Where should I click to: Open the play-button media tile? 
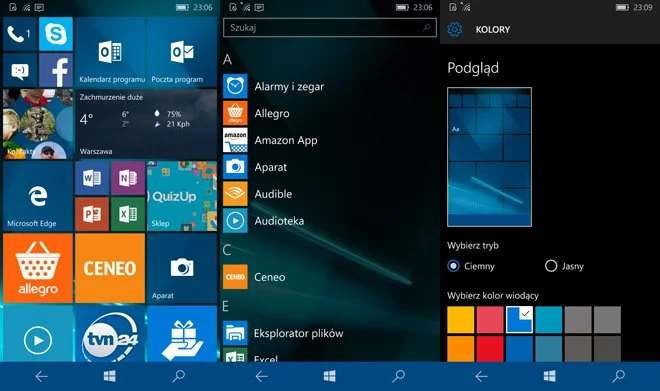pos(38,334)
